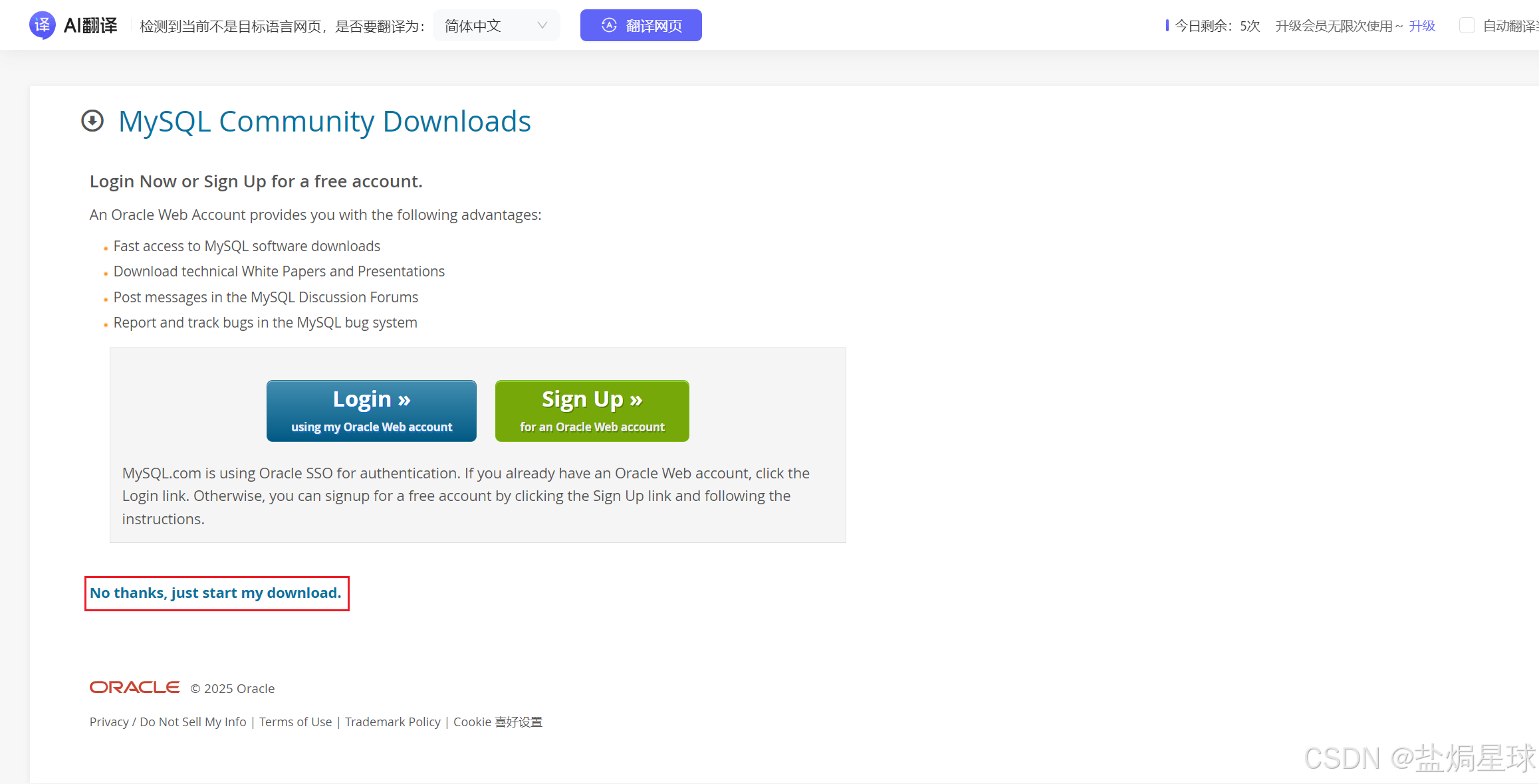1539x784 pixels.
Task: Click 'Download technical White Papers and Presentations' text
Action: [279, 271]
